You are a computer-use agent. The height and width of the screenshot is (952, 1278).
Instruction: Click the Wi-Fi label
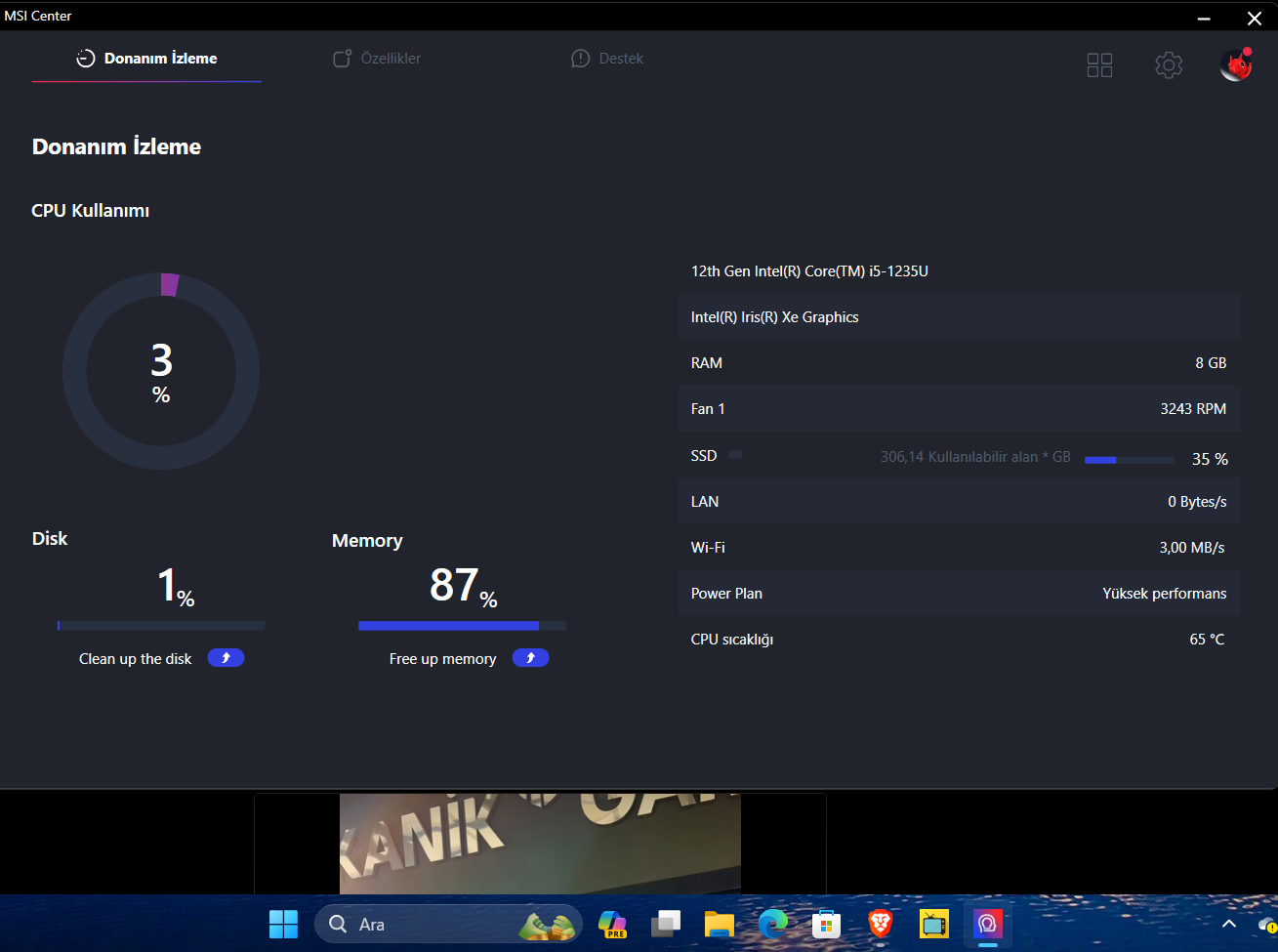click(708, 548)
